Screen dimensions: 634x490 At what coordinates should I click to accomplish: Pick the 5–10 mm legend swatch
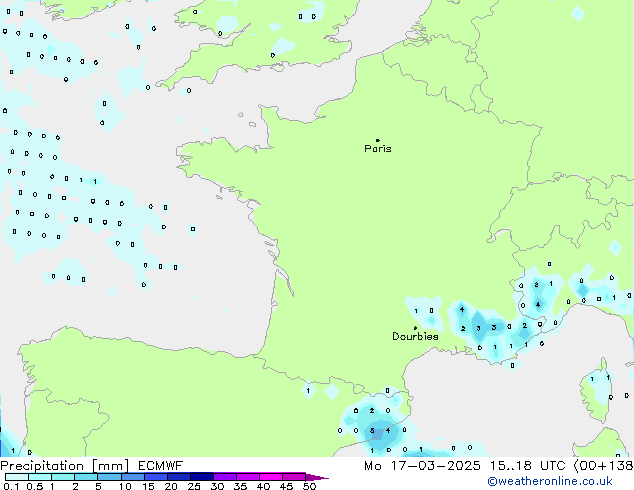coord(109,477)
